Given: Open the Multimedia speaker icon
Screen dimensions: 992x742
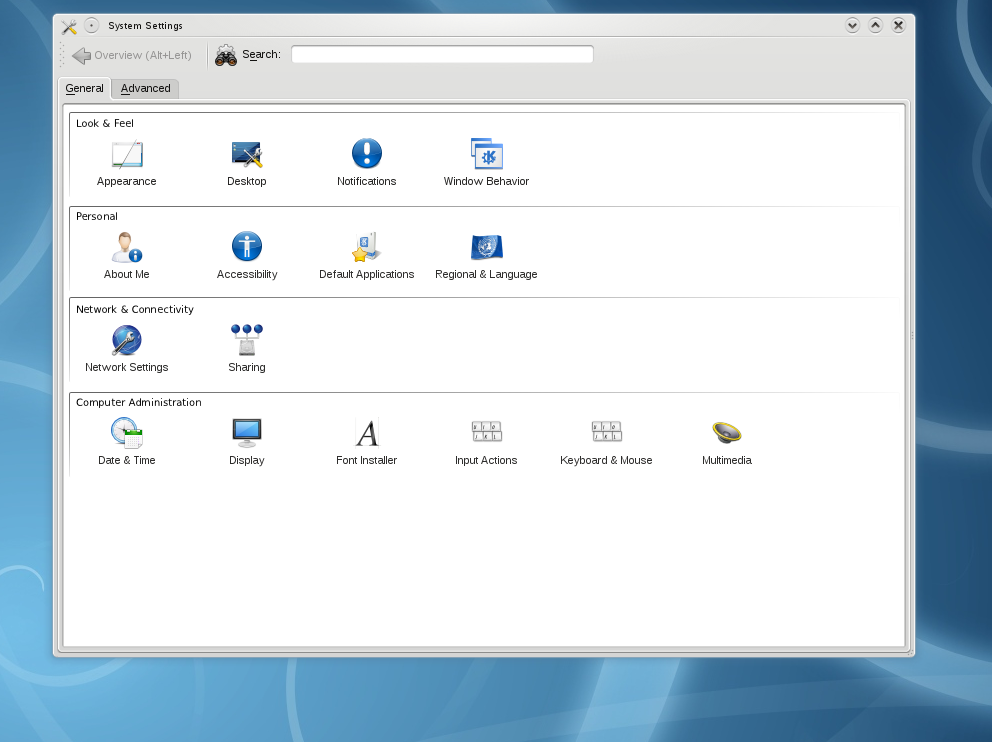Looking at the screenshot, I should [x=726, y=433].
